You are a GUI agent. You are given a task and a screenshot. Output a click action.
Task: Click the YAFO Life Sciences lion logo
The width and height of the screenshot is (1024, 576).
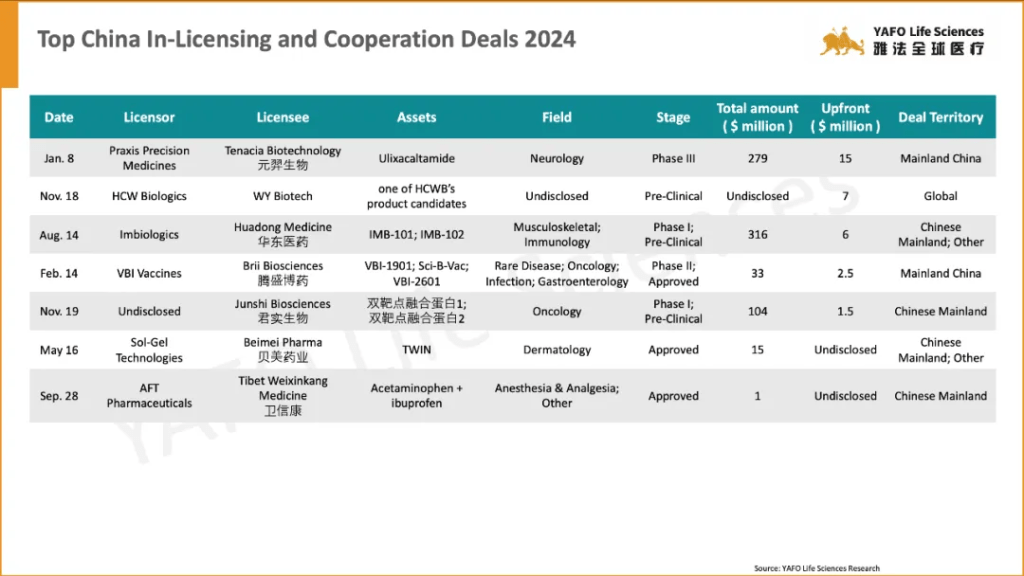[x=842, y=41]
